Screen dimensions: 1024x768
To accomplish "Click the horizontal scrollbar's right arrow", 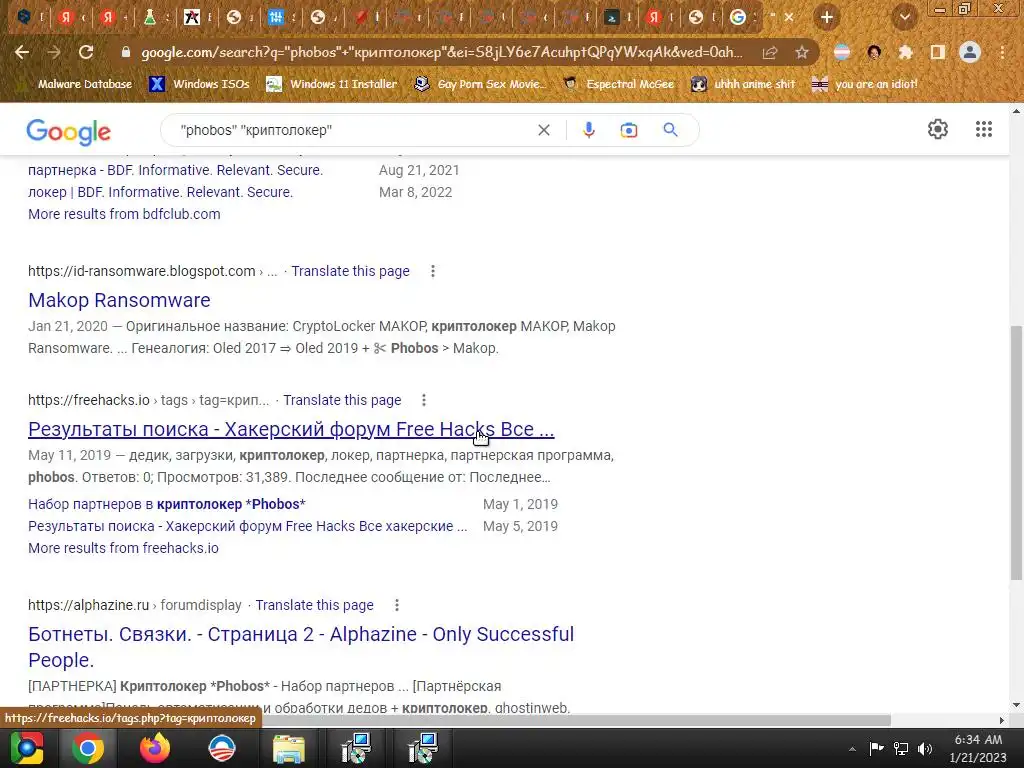I will (x=1002, y=720).
